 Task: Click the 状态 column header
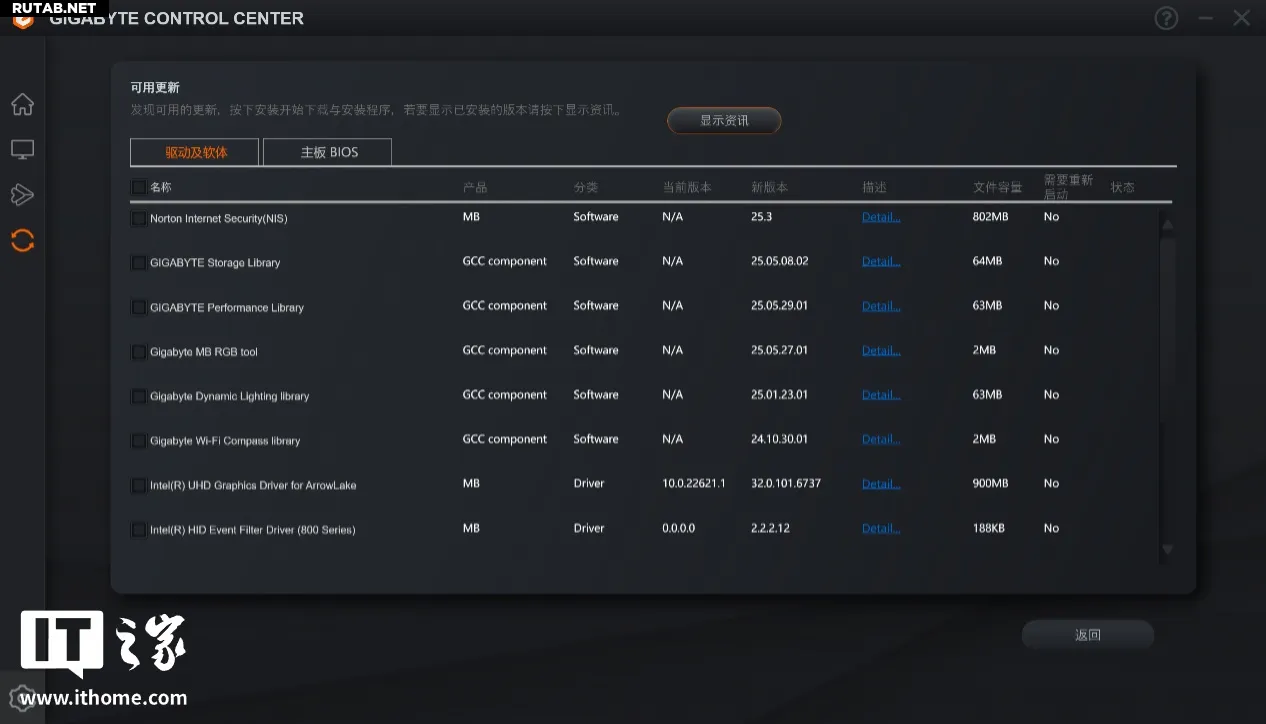pos(1122,187)
